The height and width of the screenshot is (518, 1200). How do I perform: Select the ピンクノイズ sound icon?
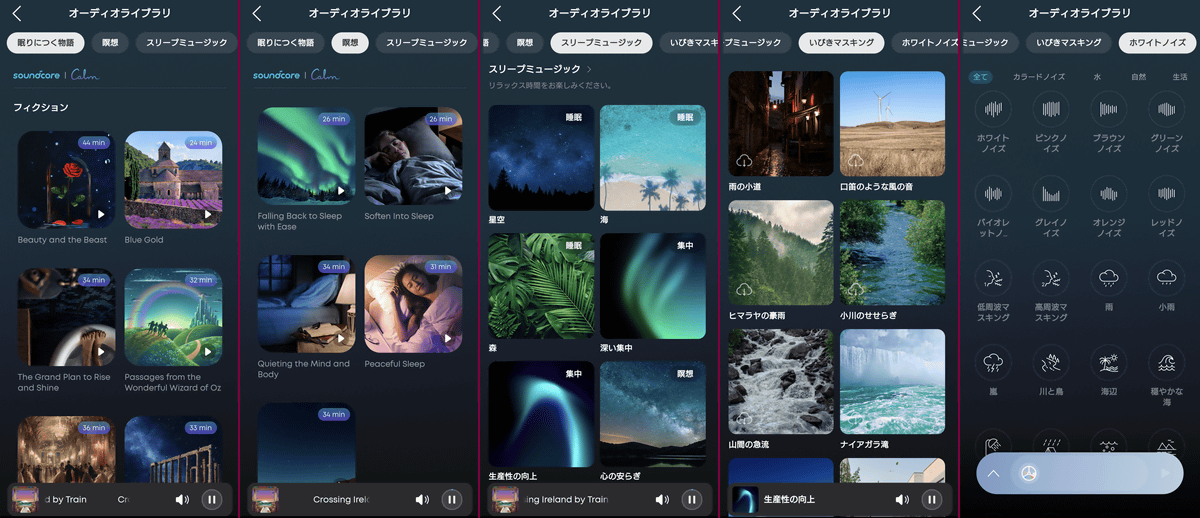coord(1050,110)
